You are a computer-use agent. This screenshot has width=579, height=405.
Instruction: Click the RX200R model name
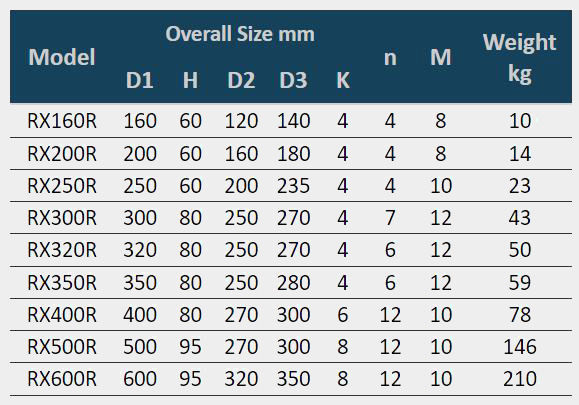(62, 154)
